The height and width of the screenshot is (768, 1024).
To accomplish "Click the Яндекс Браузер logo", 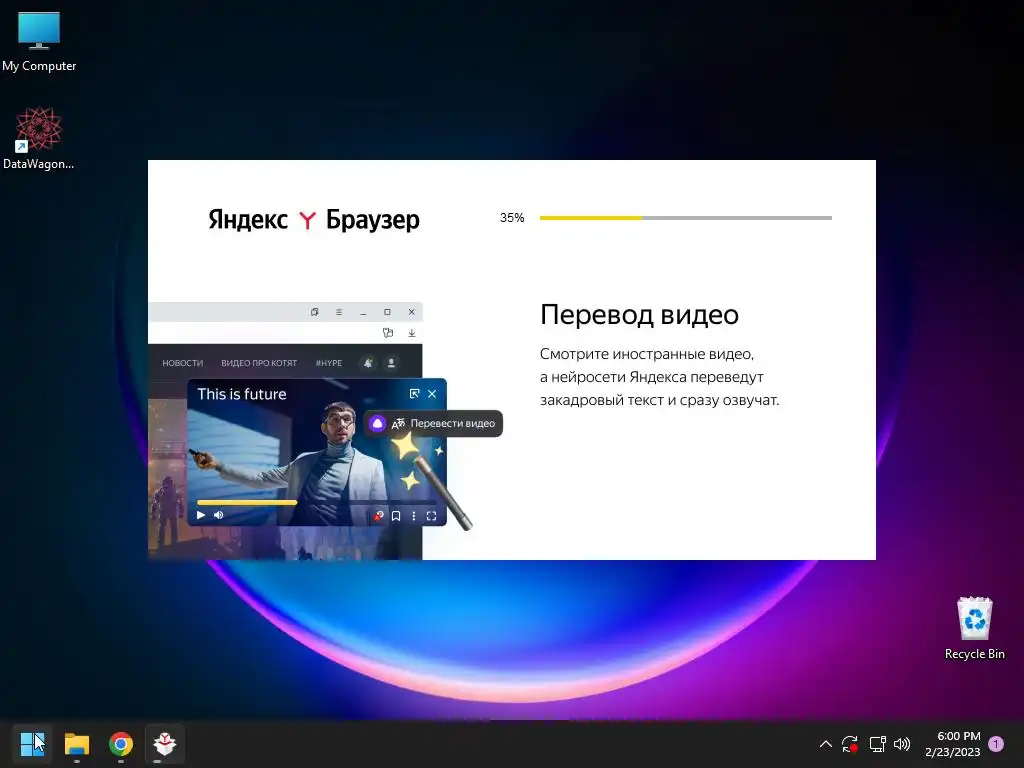I will pos(314,220).
